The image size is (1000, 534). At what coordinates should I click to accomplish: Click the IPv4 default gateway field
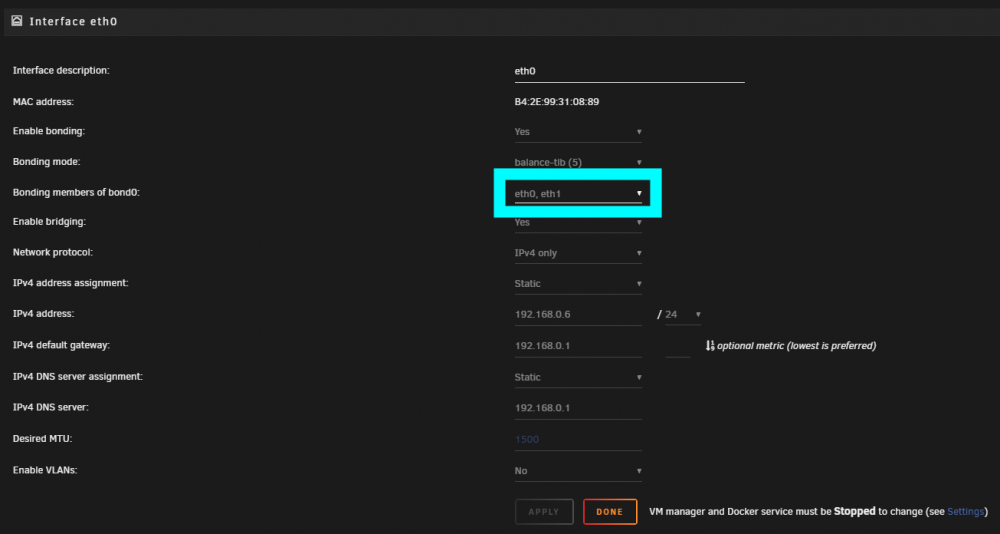578,346
